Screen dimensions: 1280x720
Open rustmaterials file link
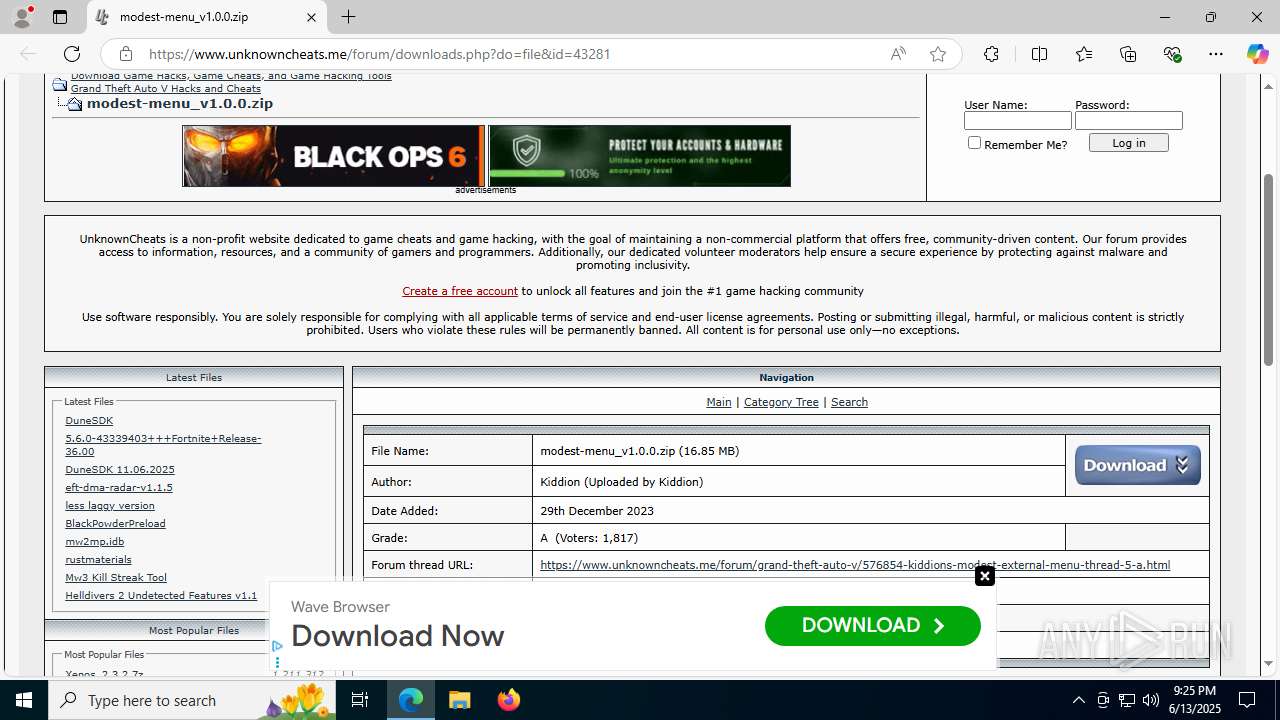98,560
